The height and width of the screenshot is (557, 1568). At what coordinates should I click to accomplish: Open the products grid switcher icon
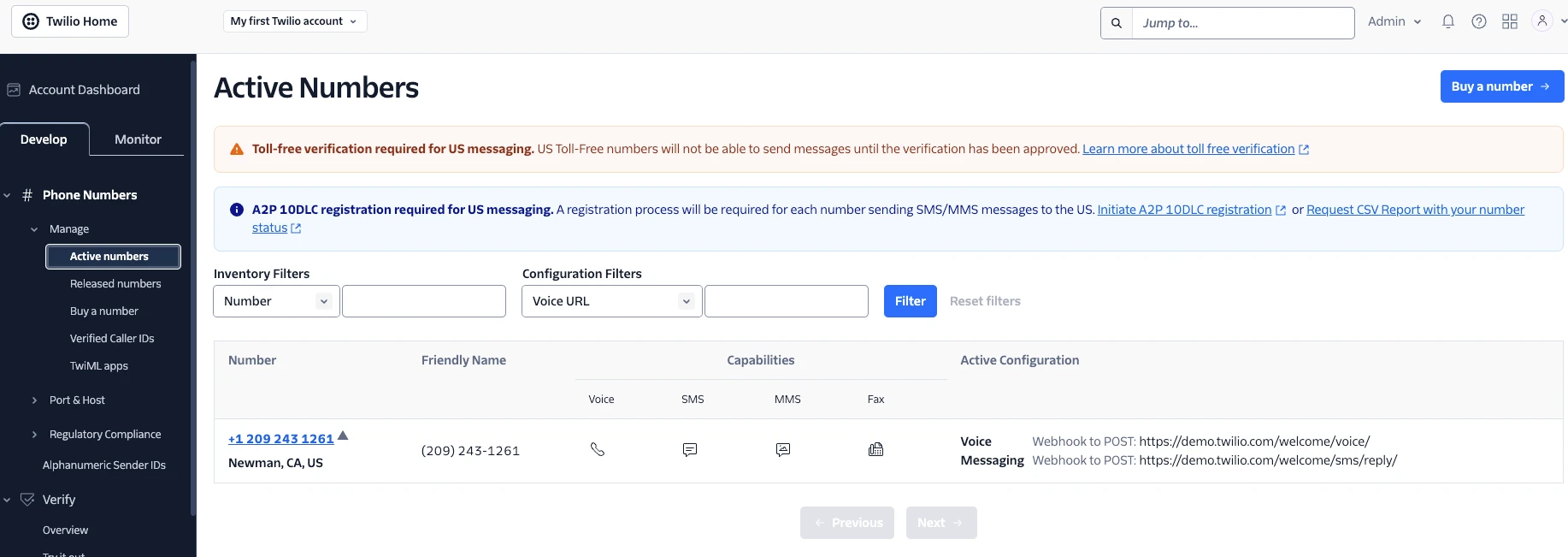point(1510,21)
